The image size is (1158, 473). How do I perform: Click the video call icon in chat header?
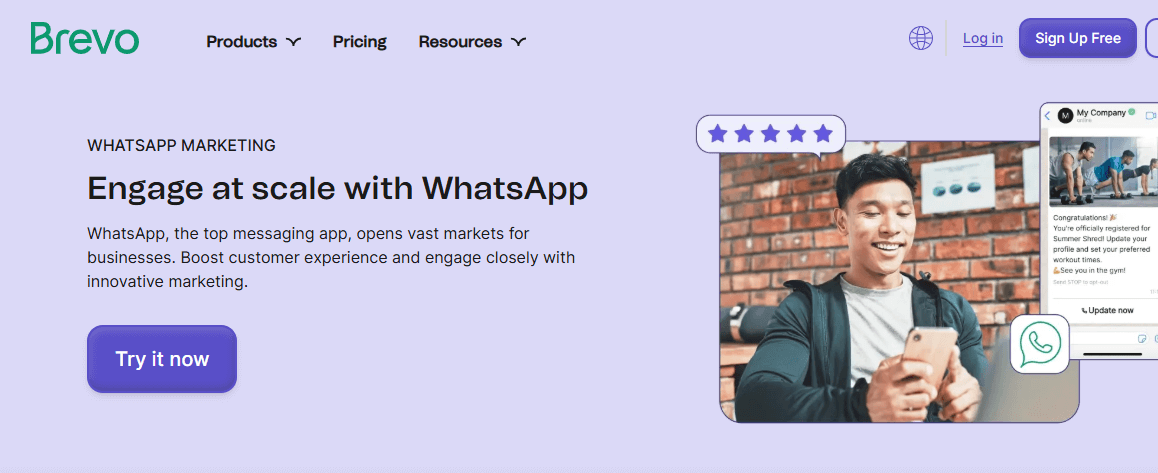1151,116
